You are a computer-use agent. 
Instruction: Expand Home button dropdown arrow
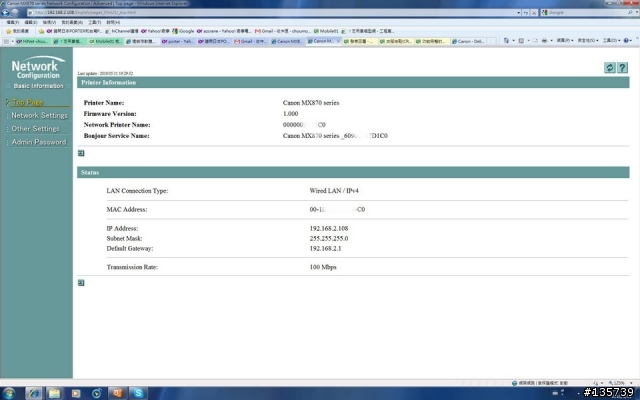click(513, 41)
